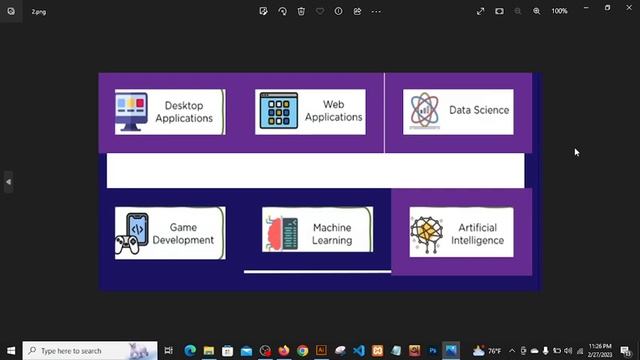Click the Game Development card
The image size is (640, 360).
click(x=170, y=233)
